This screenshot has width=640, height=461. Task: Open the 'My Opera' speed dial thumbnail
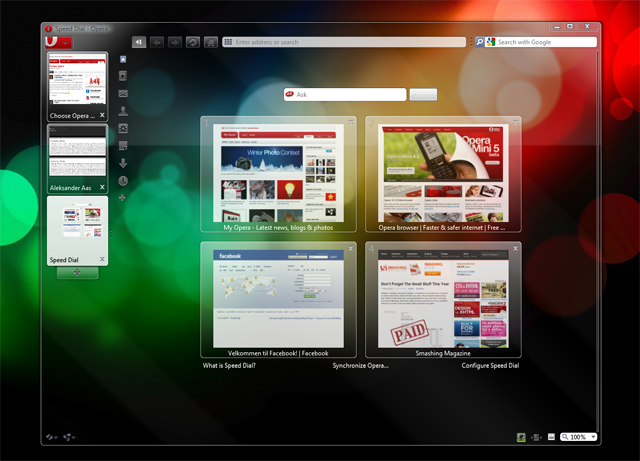point(278,174)
